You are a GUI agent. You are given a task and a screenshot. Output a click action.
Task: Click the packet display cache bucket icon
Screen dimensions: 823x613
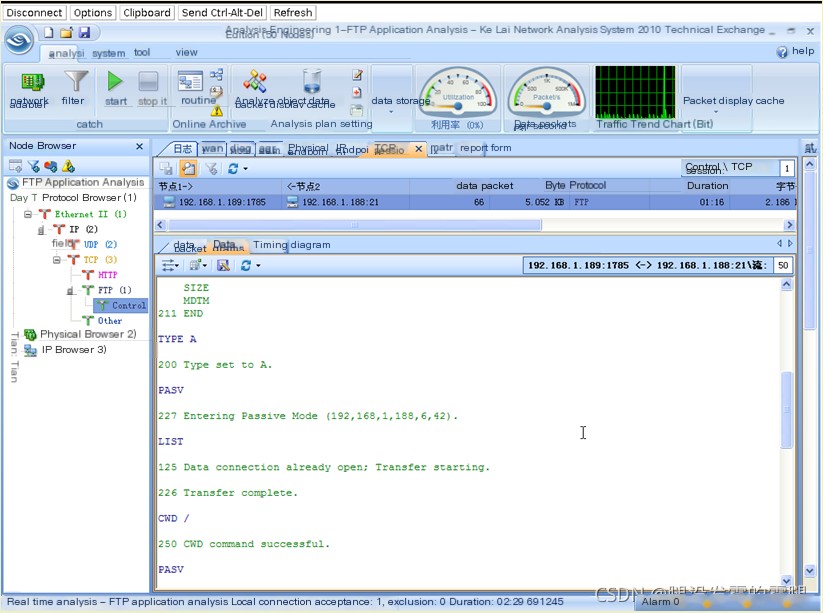click(312, 81)
